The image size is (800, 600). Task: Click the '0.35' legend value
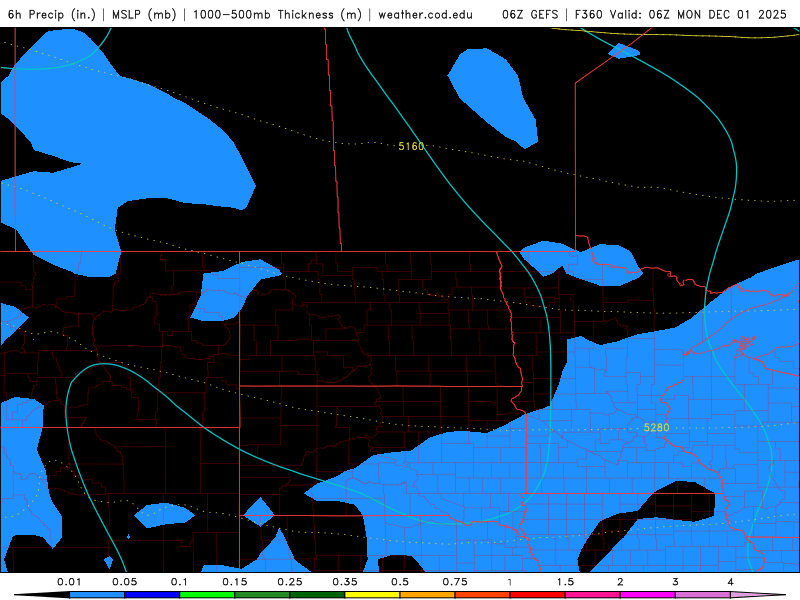(x=345, y=582)
